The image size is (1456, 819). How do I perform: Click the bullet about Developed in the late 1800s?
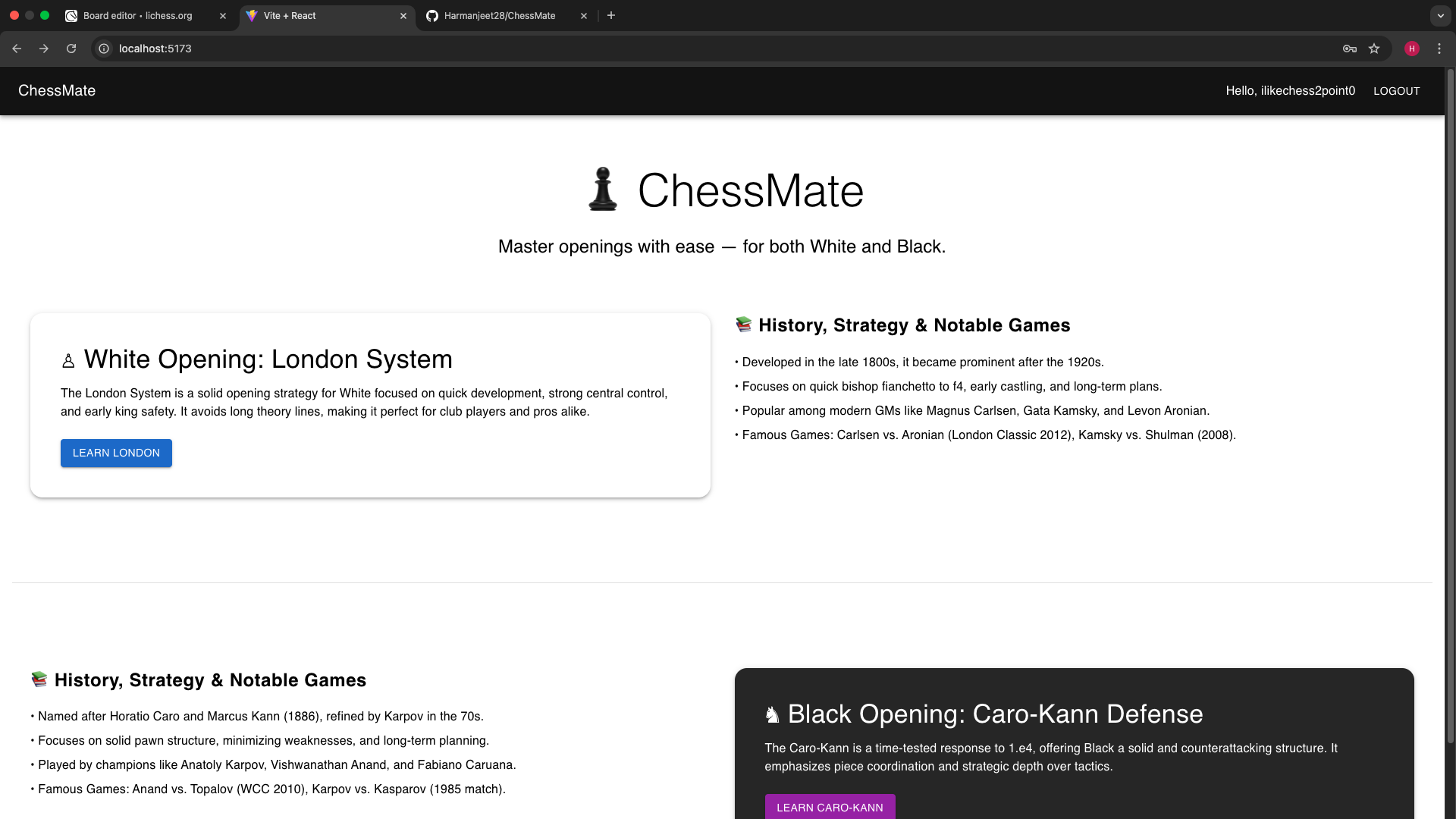pos(919,362)
